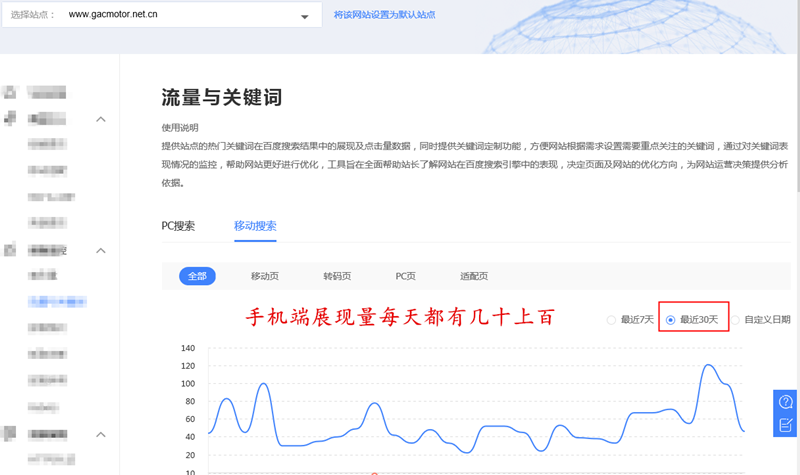Click the highlighted blue sidebar menu item
Image resolution: width=800 pixels, height=475 pixels.
(57, 301)
